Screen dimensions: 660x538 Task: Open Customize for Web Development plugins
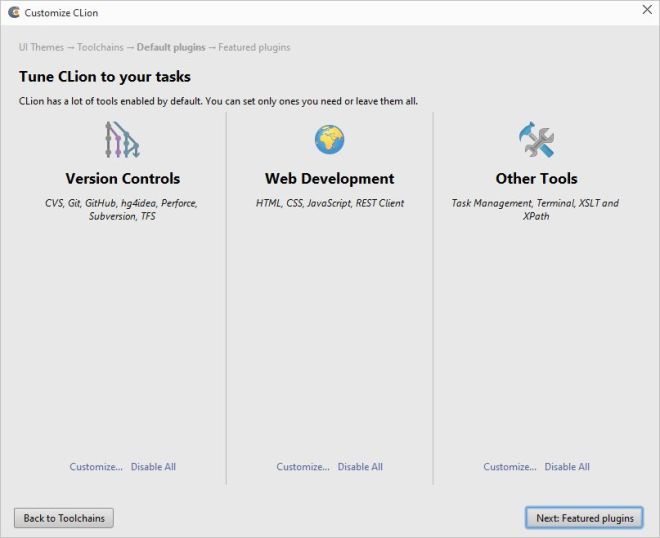pyautogui.click(x=303, y=467)
